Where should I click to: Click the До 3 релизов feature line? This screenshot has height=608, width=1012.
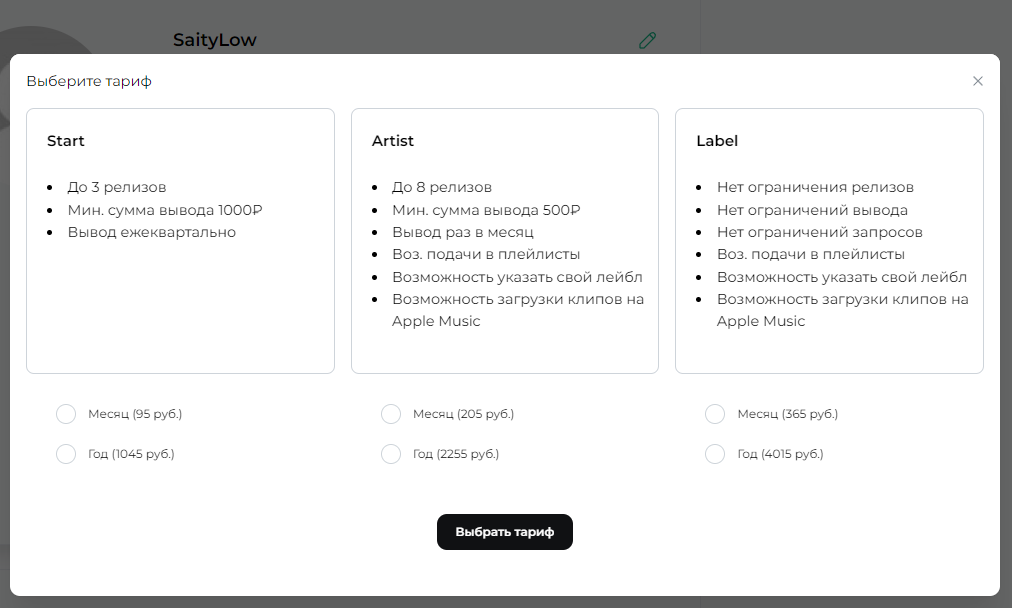tap(117, 187)
